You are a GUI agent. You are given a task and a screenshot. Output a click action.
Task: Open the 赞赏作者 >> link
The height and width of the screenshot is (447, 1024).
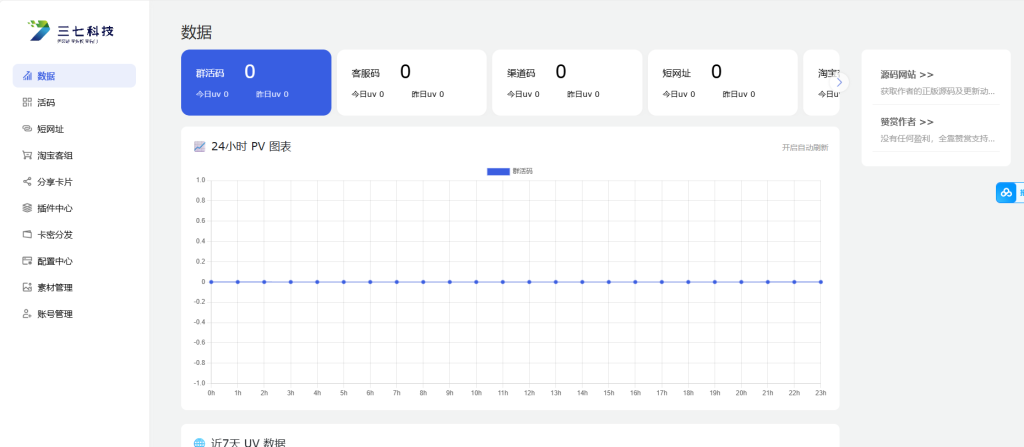(x=907, y=121)
